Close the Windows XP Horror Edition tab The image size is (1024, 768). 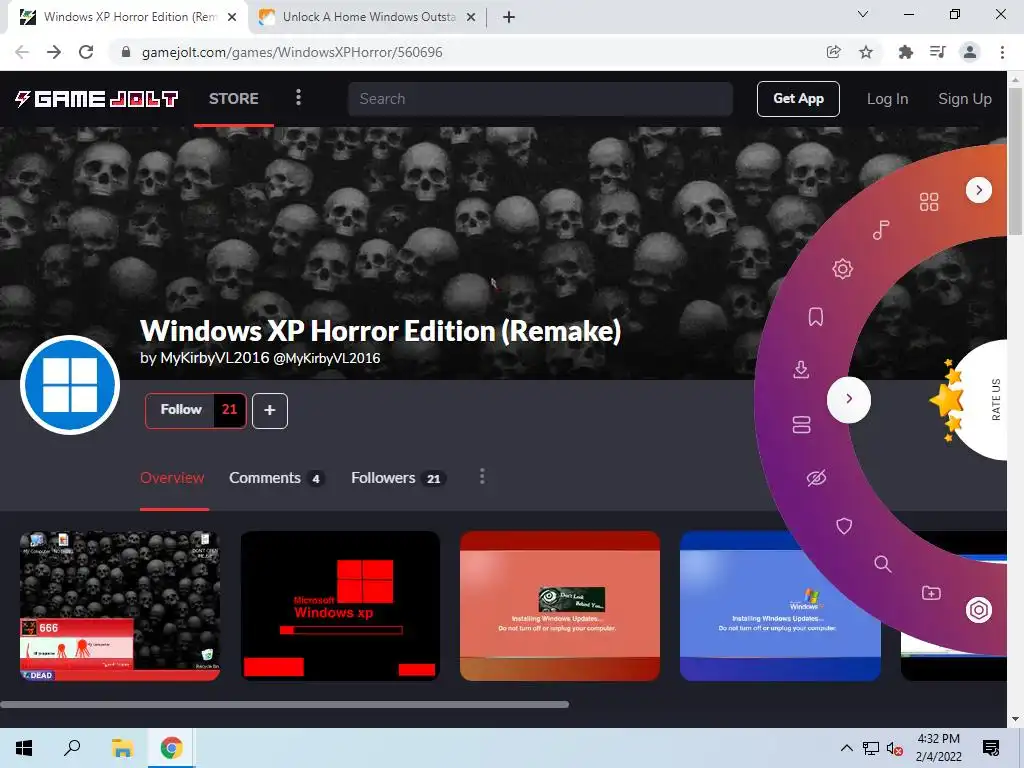point(232,18)
